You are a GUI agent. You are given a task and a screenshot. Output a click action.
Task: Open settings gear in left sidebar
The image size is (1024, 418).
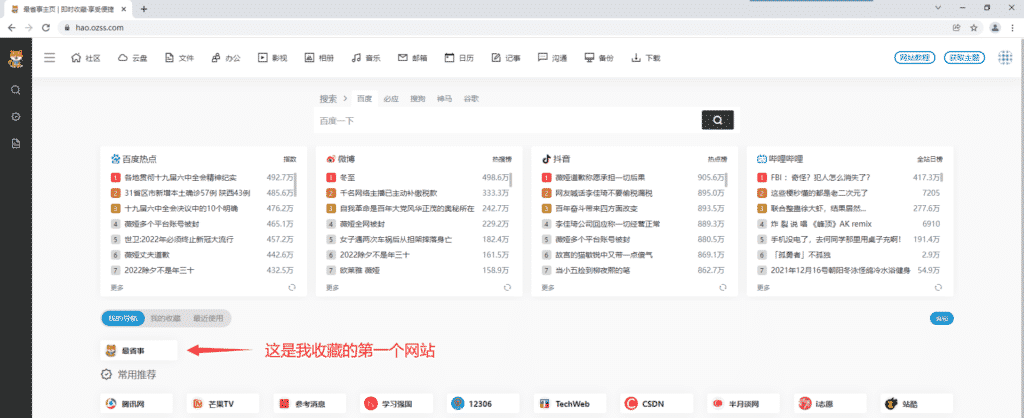pyautogui.click(x=16, y=116)
